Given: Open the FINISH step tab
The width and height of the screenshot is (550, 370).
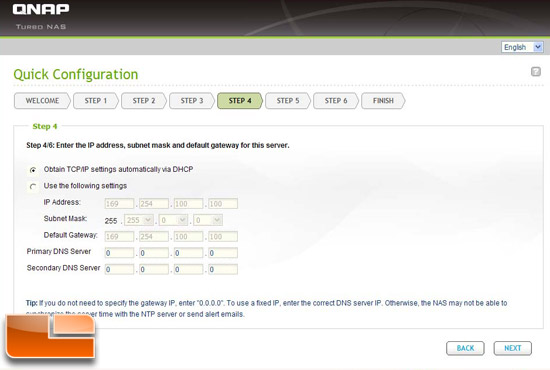Looking at the screenshot, I should (x=383, y=101).
